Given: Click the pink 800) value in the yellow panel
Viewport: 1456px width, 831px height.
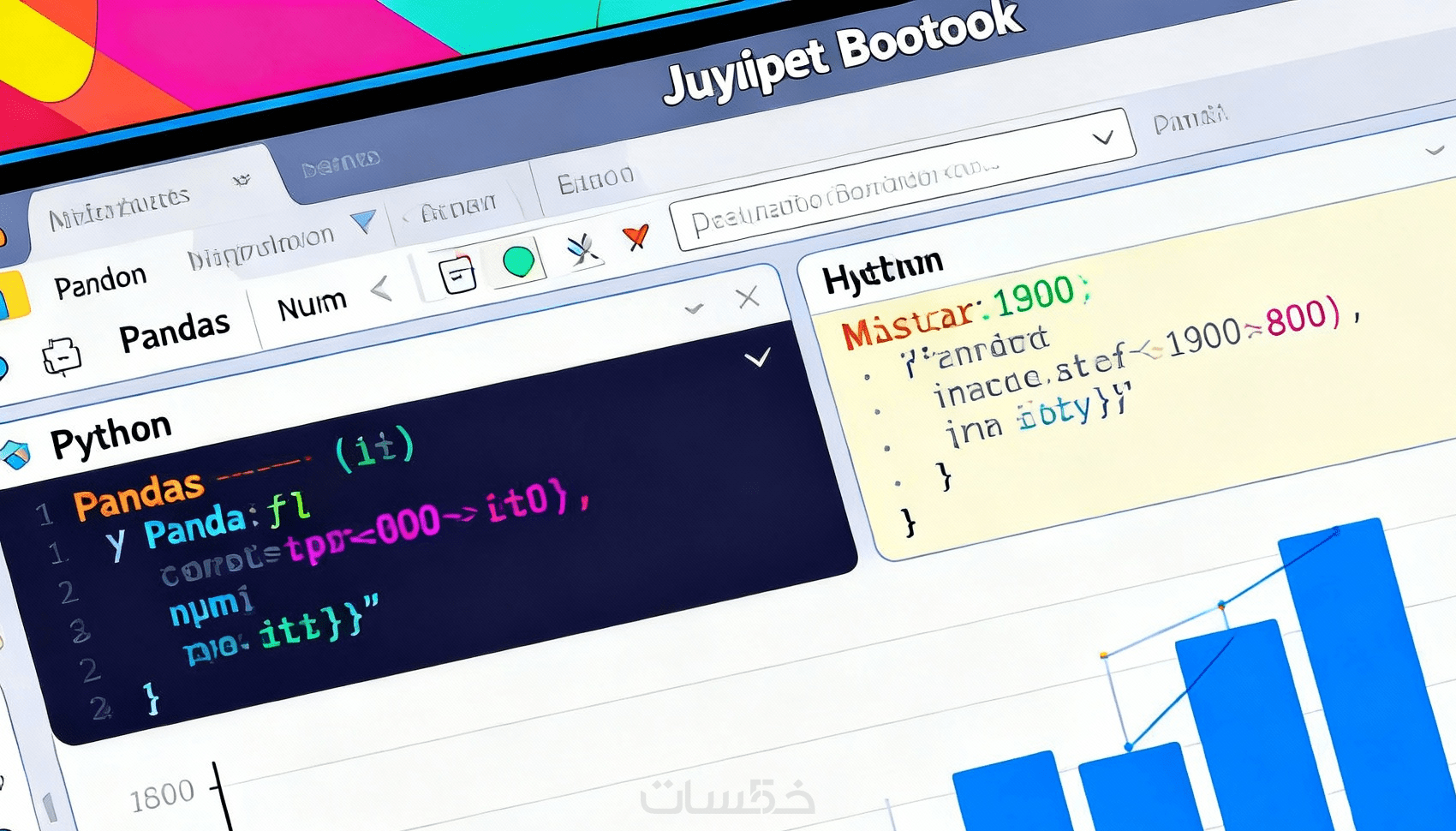Looking at the screenshot, I should 1302,319.
